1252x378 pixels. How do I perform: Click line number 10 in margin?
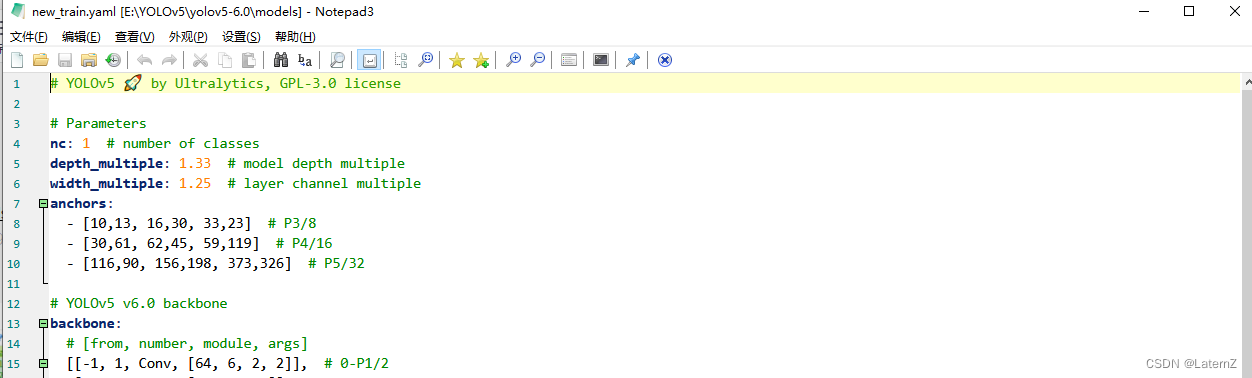tap(13, 264)
